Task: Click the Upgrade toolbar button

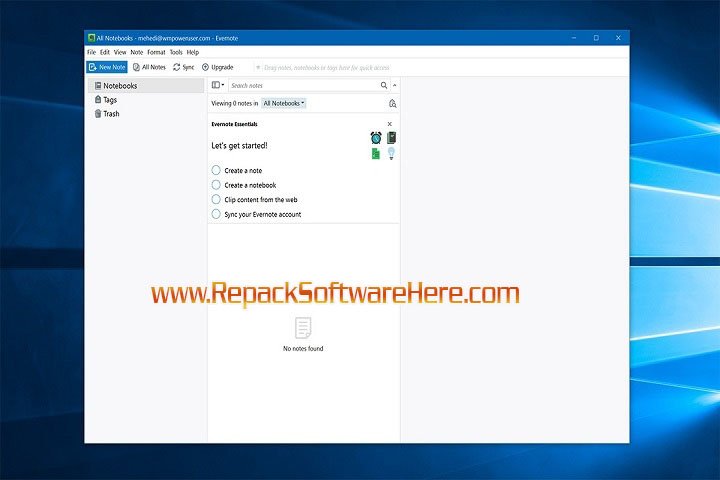Action: click(218, 67)
